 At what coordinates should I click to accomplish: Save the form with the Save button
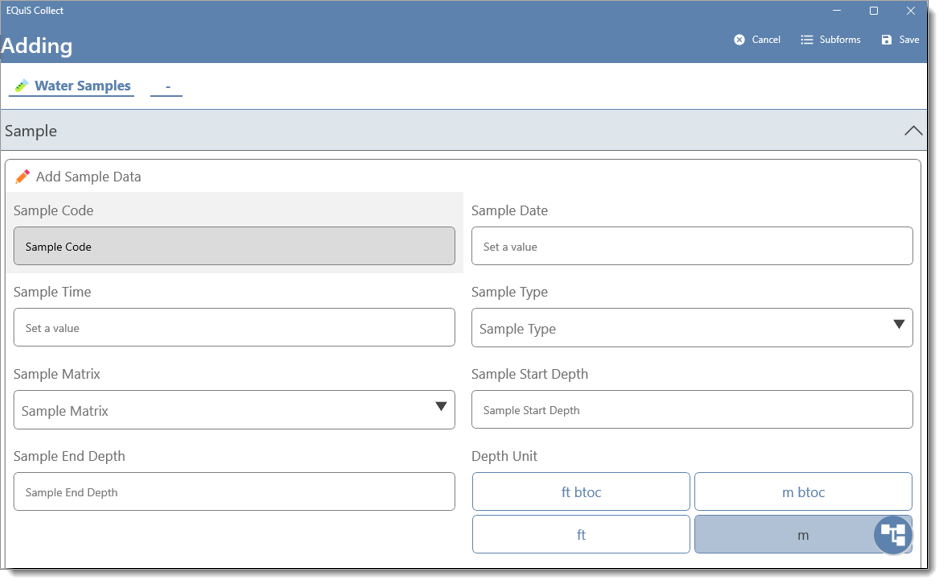900,40
